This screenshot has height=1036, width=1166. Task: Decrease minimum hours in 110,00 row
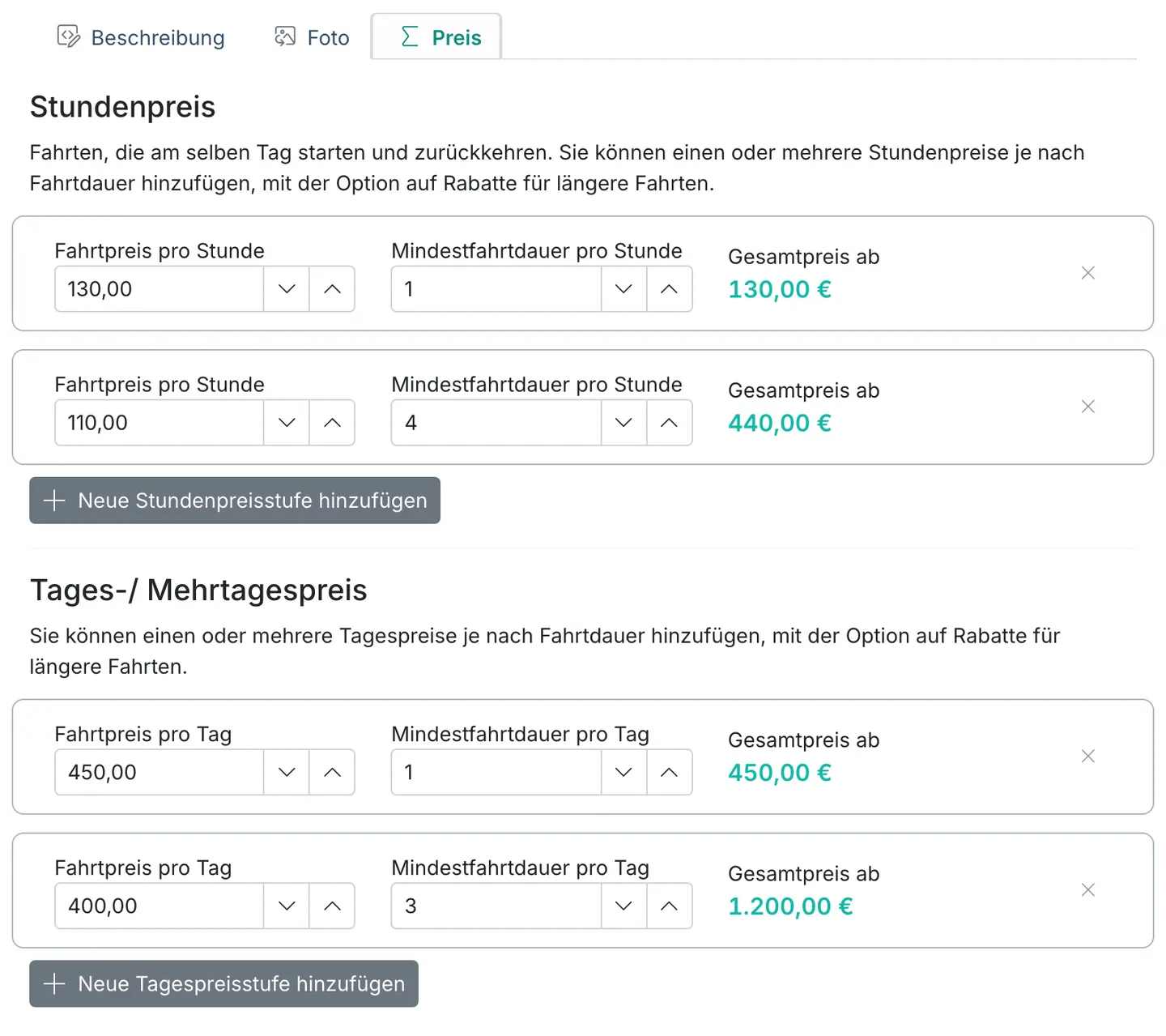623,423
